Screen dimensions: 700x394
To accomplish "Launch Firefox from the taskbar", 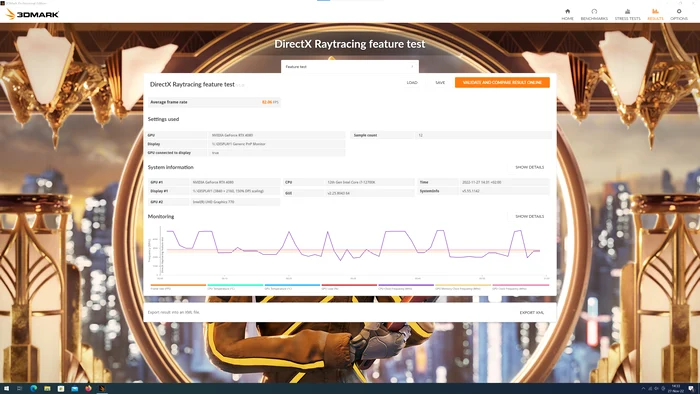I will tap(88, 388).
